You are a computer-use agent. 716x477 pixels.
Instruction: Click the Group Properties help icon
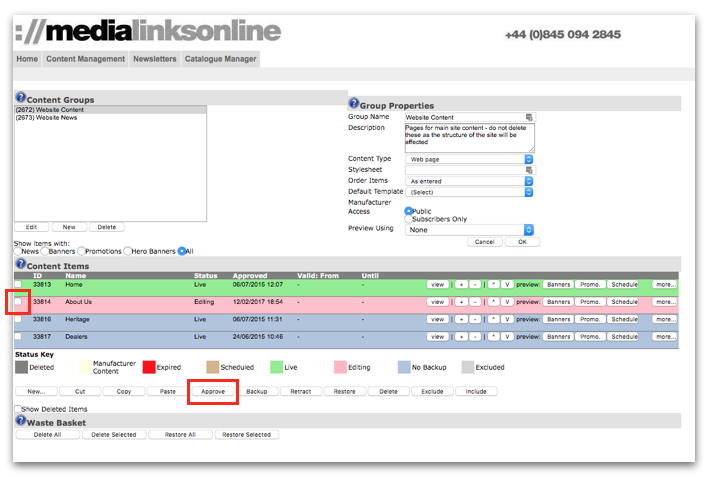(353, 104)
